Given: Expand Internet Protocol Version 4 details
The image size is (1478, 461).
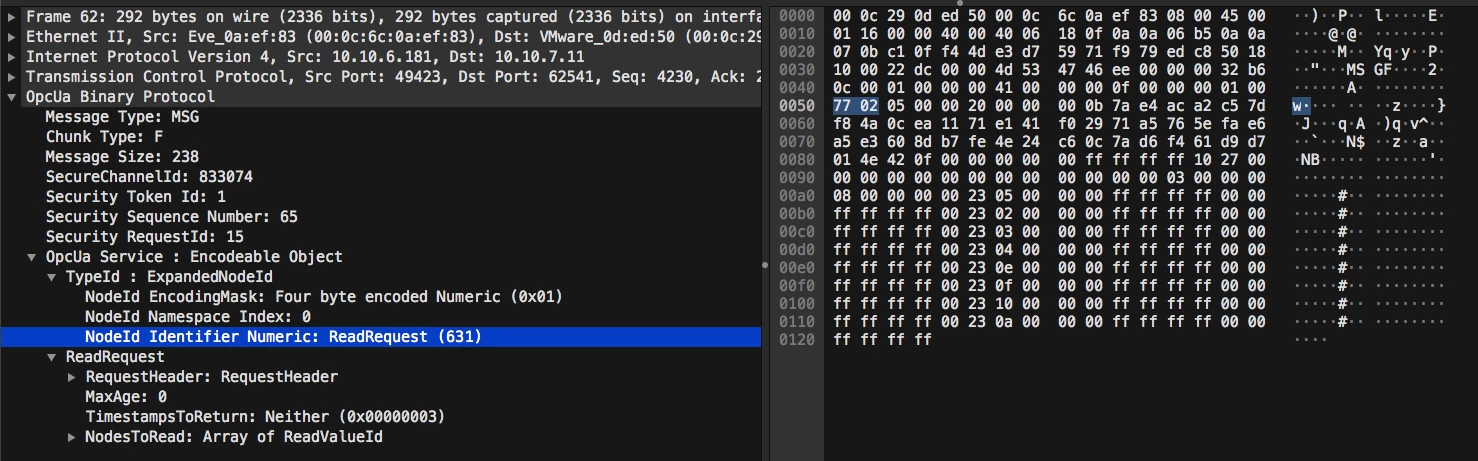Looking at the screenshot, I should point(11,57).
